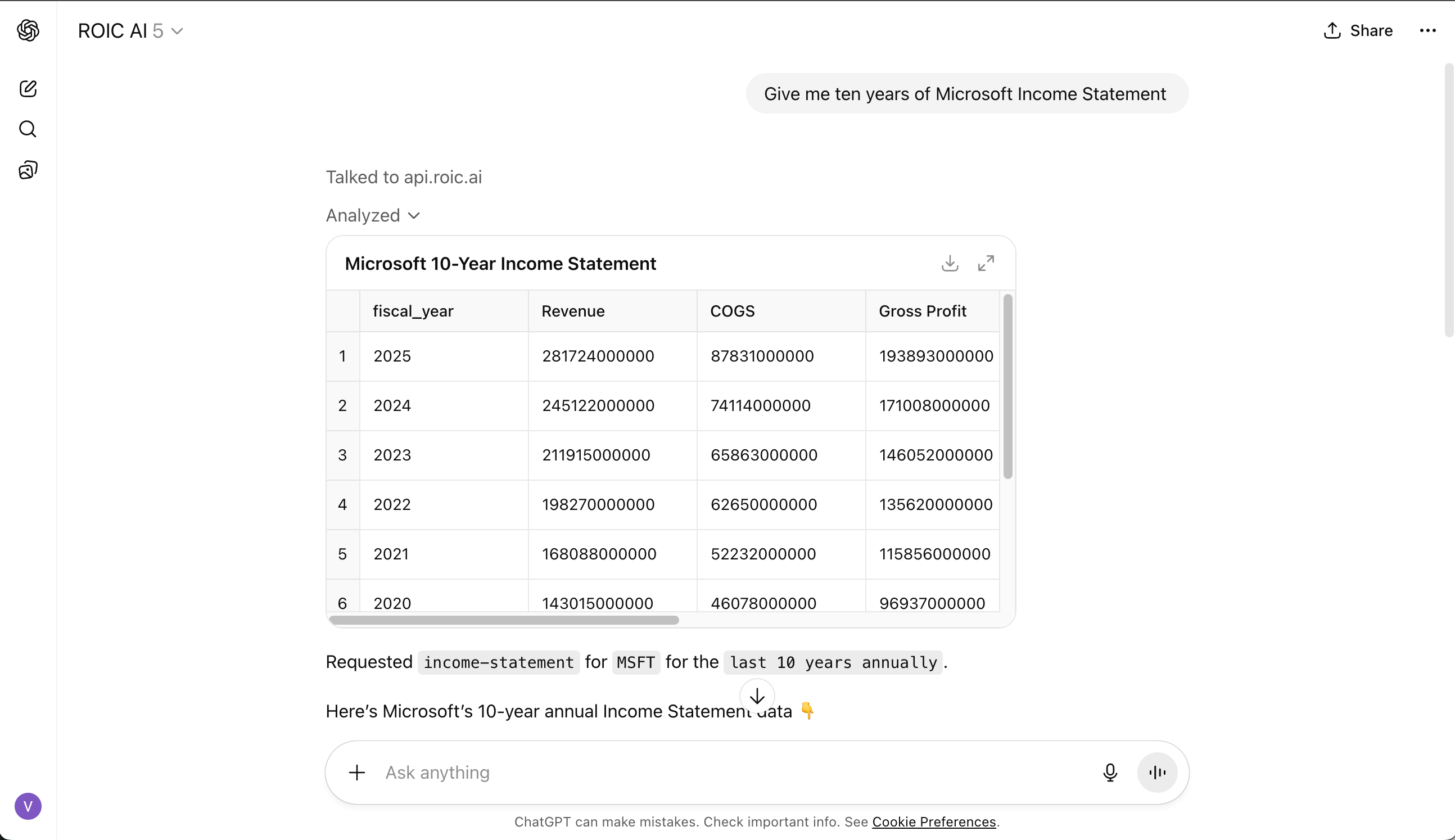This screenshot has height=840, width=1455.
Task: Click the Gross Profit column header
Action: coord(921,311)
